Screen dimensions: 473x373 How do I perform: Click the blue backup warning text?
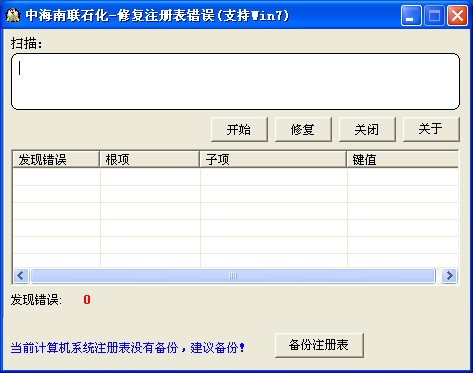click(x=128, y=348)
